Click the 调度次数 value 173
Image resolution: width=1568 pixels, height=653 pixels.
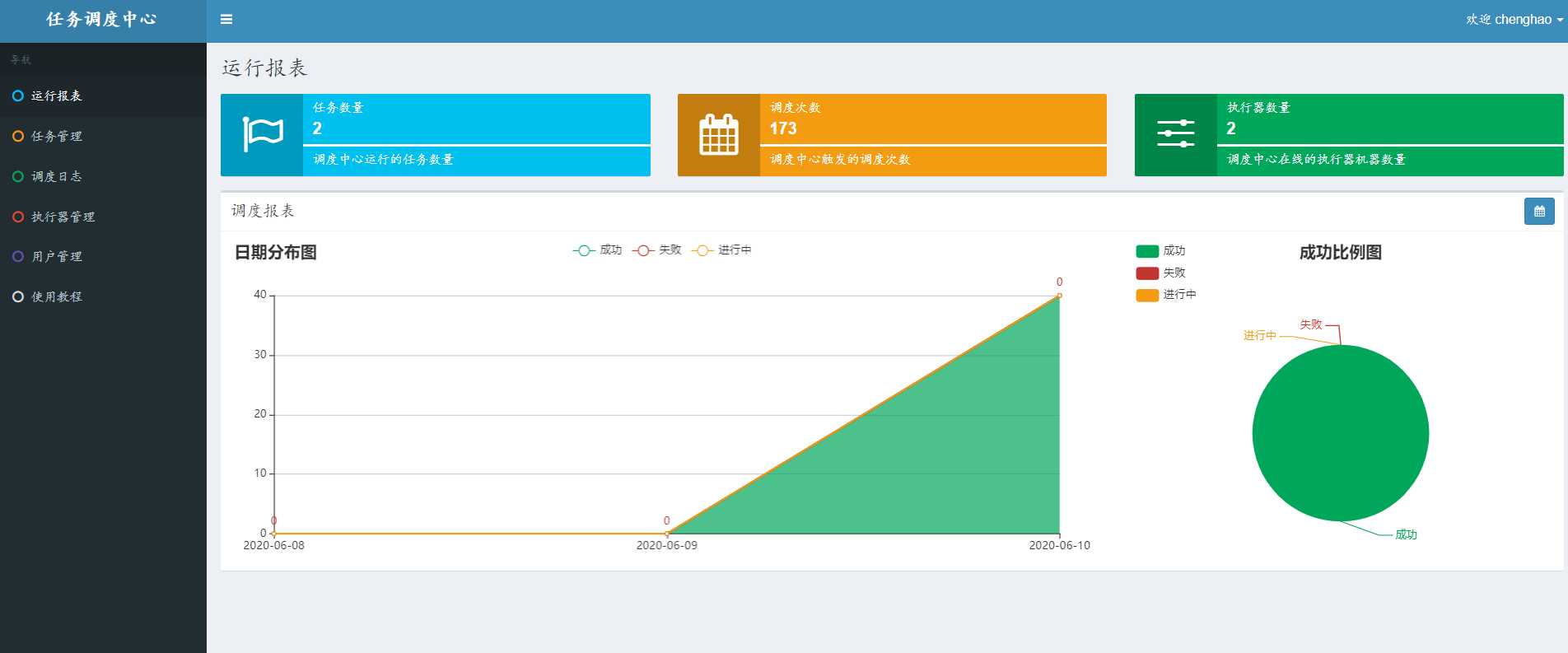(783, 128)
